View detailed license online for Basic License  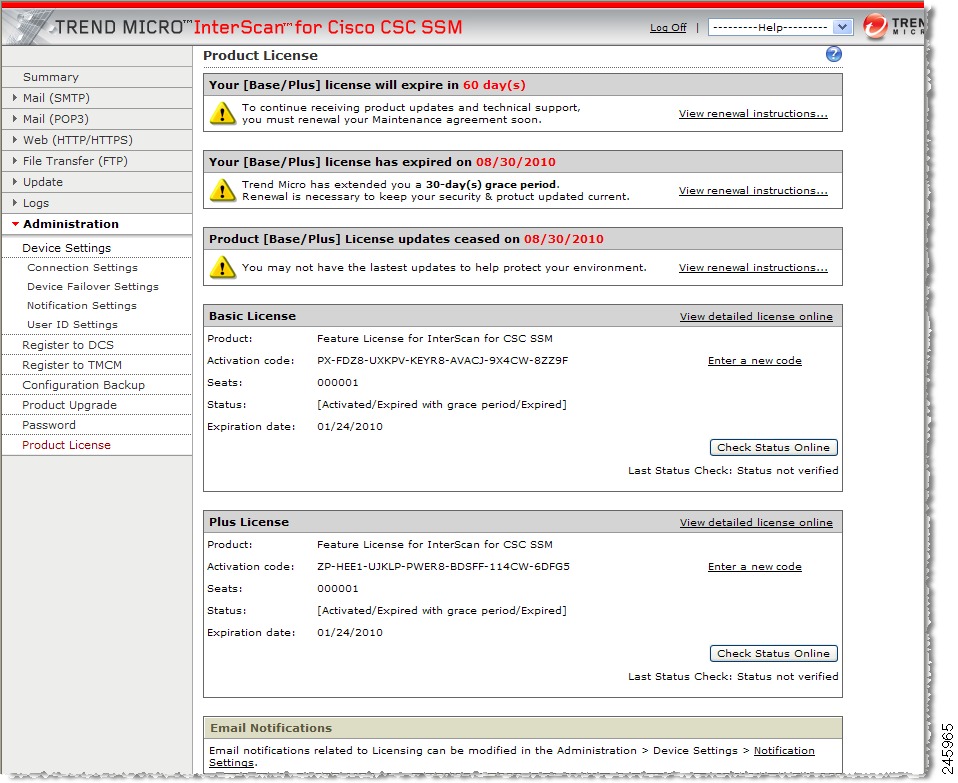point(756,316)
